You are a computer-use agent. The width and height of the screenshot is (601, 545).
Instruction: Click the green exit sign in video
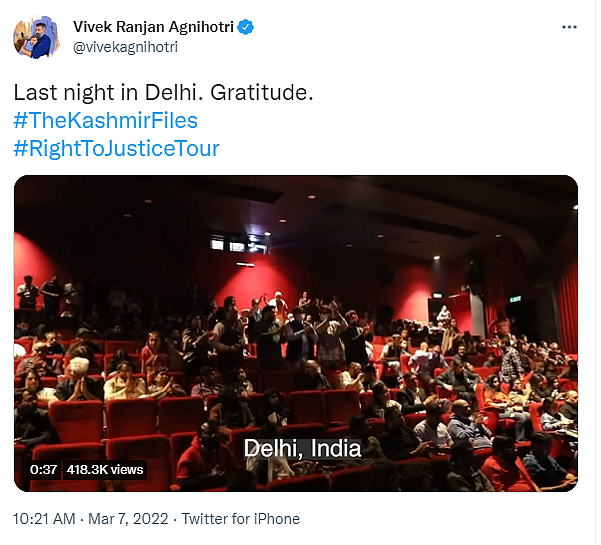click(x=515, y=299)
